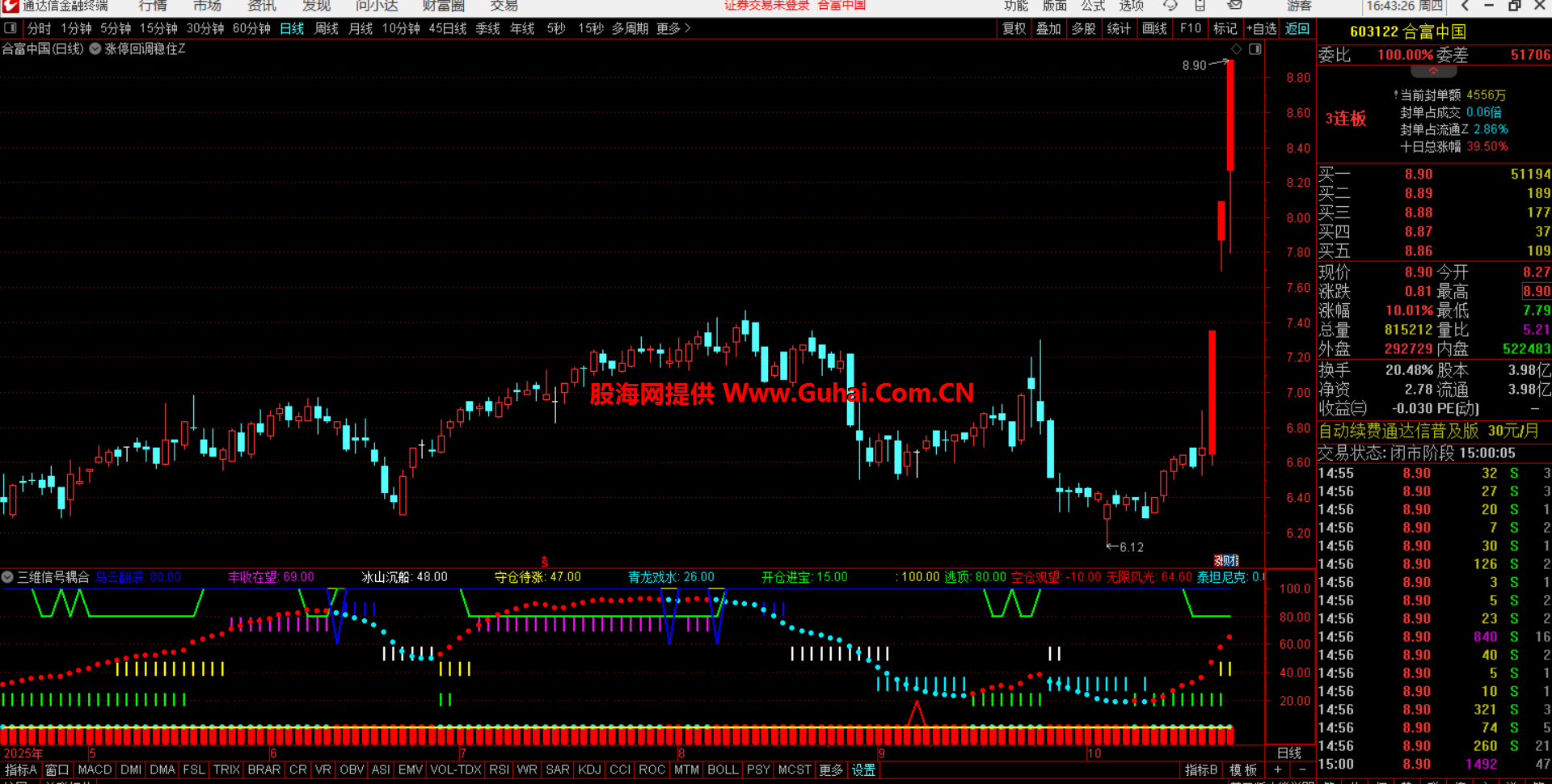Open the 公式 menu
The width and height of the screenshot is (1552, 784).
(1093, 6)
